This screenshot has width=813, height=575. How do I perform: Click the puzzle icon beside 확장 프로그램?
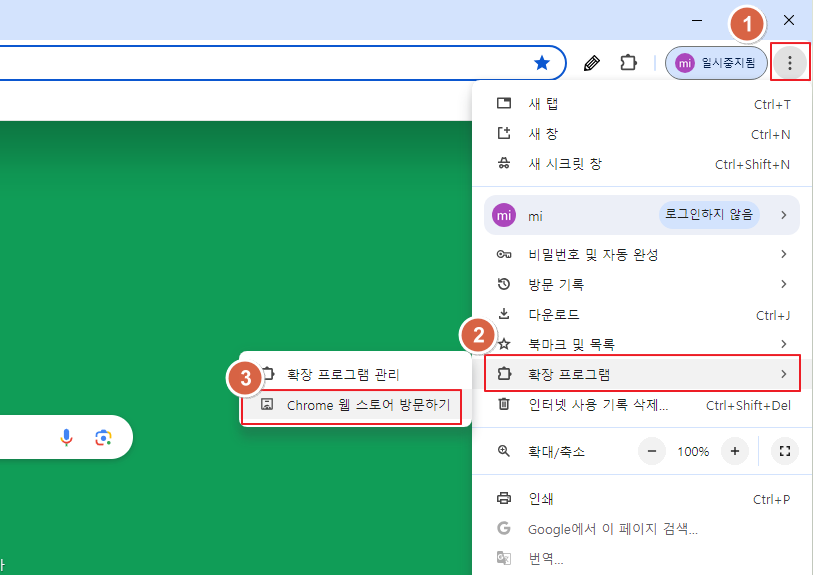504,373
